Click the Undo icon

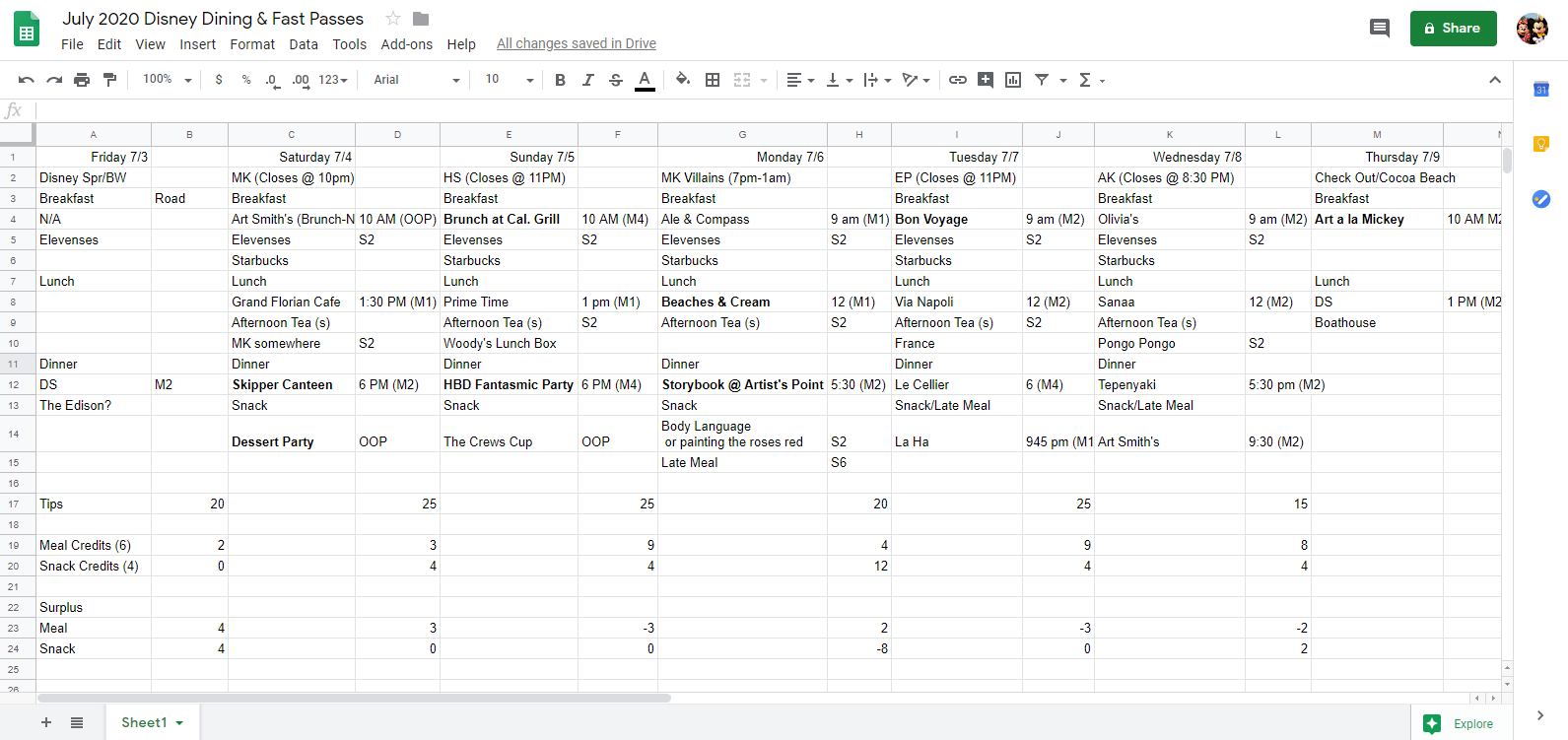pyautogui.click(x=27, y=80)
